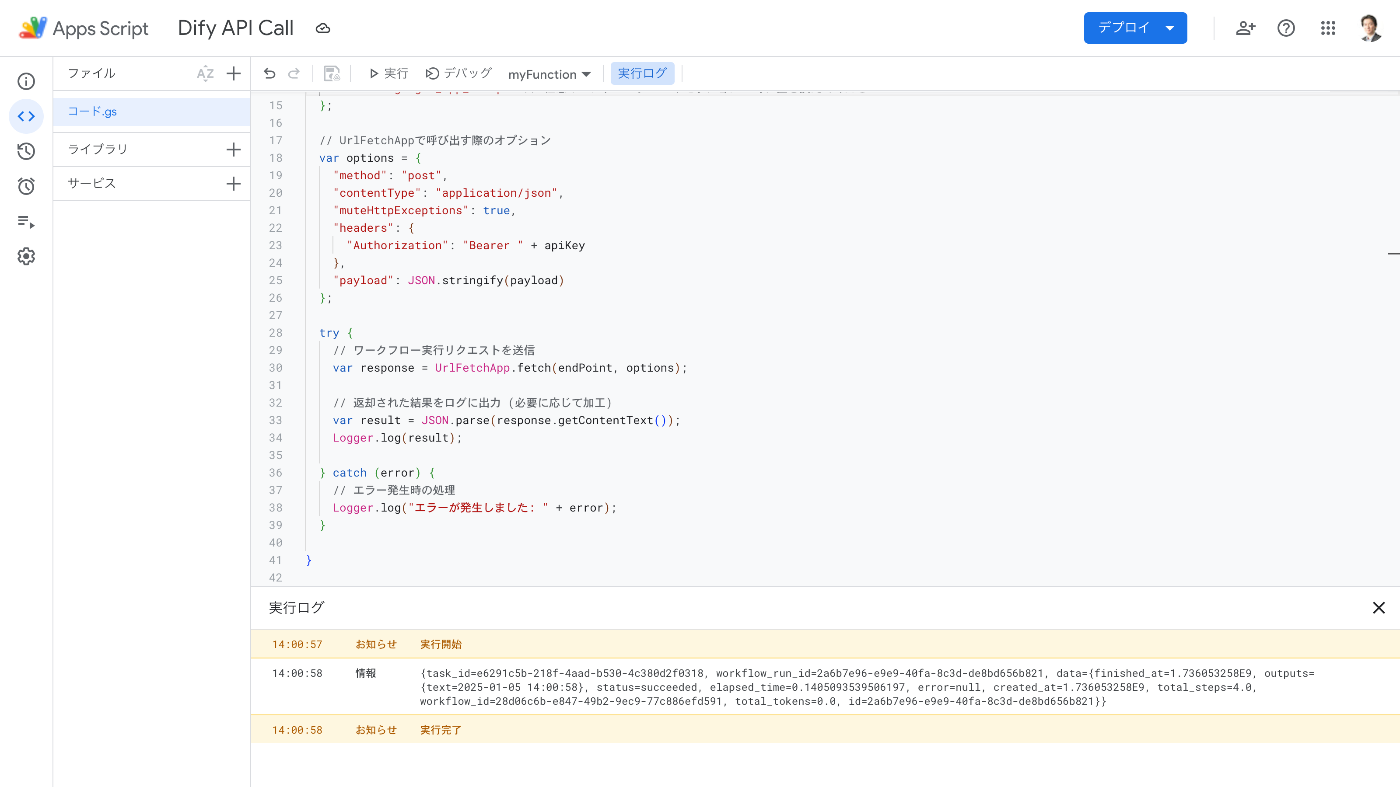Sort files alphabetically with the AZ control
The width and height of the screenshot is (1400, 787).
click(x=205, y=73)
